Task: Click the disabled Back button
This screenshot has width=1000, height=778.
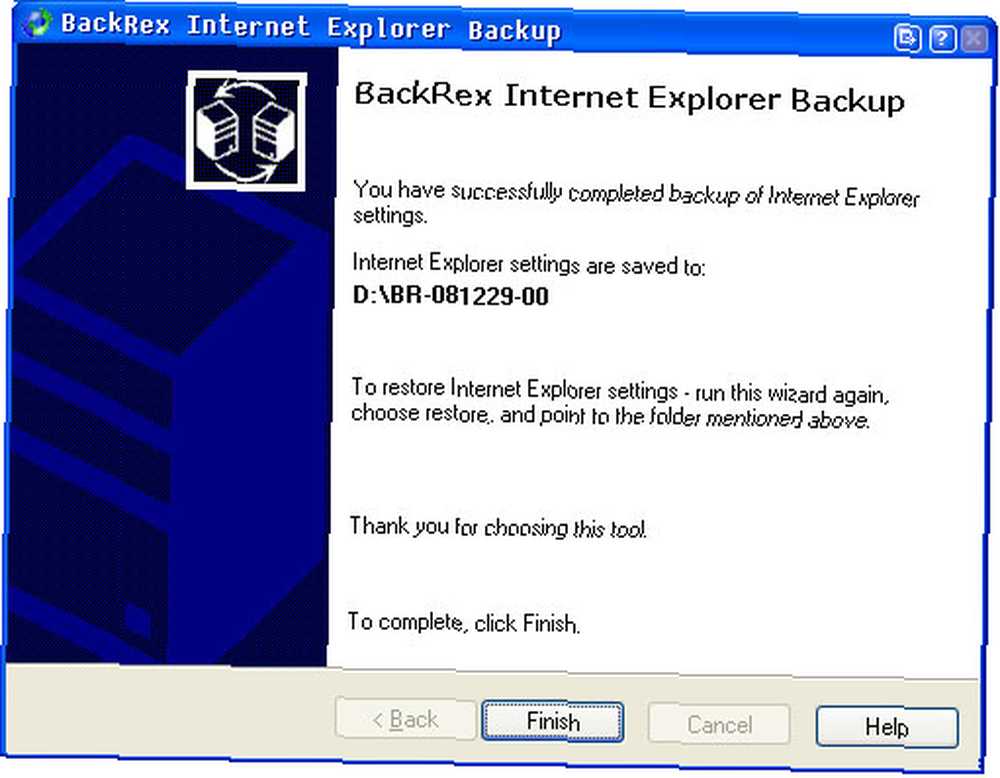Action: pyautogui.click(x=406, y=719)
